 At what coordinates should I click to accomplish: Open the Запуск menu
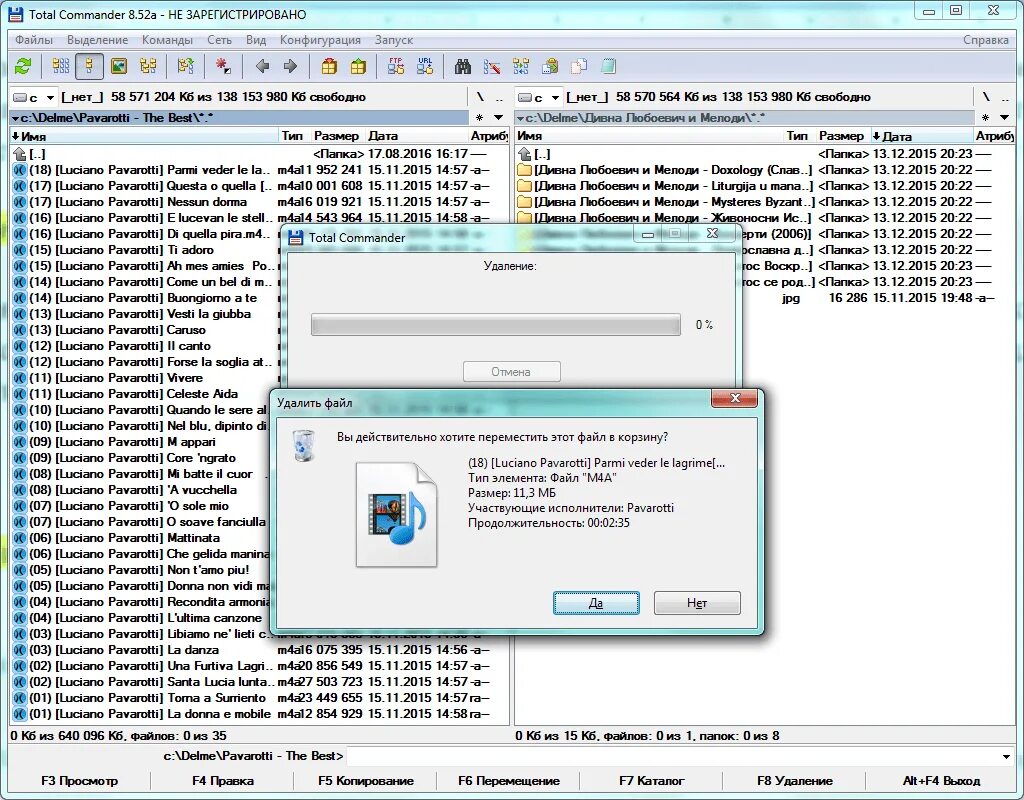click(x=394, y=40)
